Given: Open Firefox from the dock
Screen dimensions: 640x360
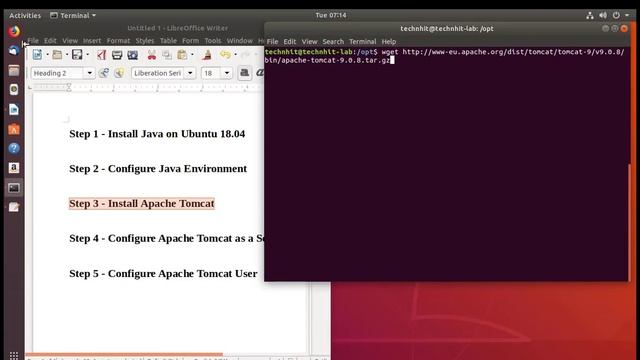Looking at the screenshot, I should coord(14,31).
